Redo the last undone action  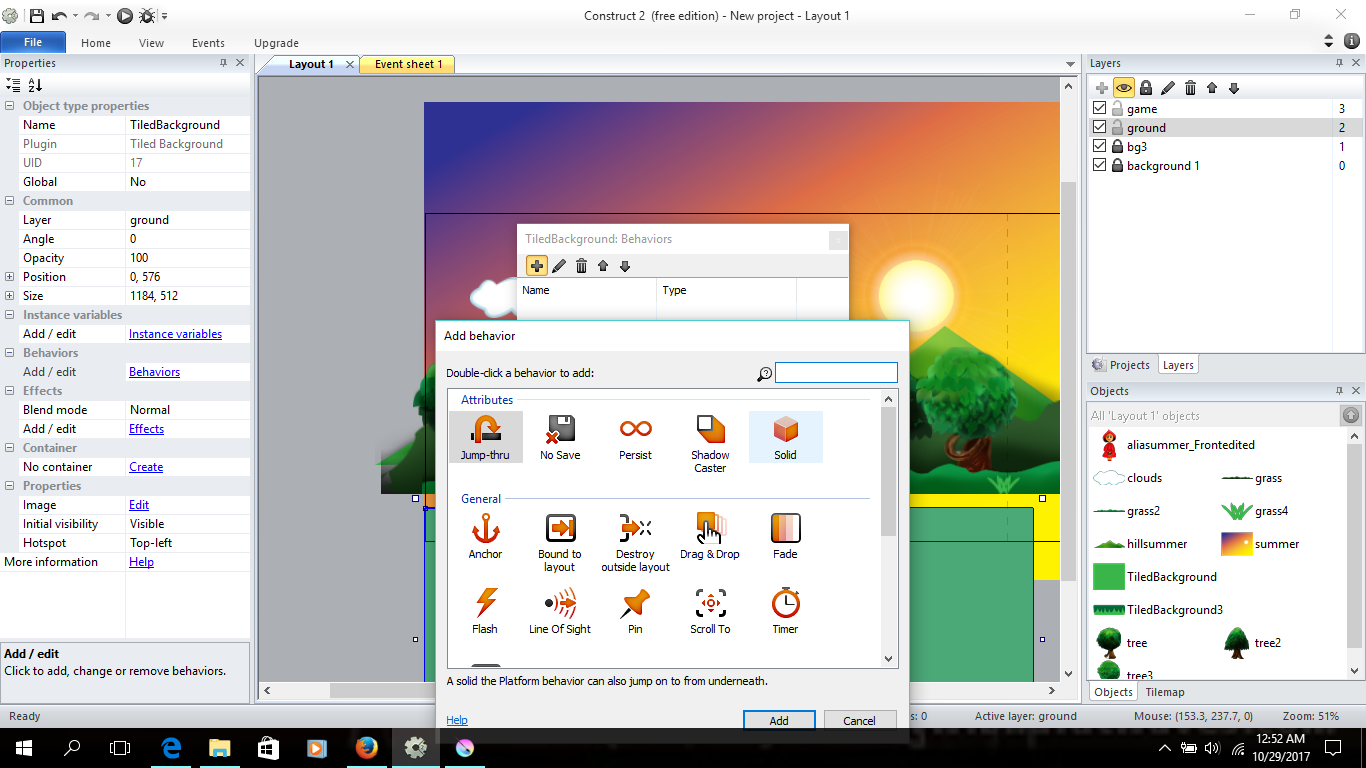tap(92, 15)
